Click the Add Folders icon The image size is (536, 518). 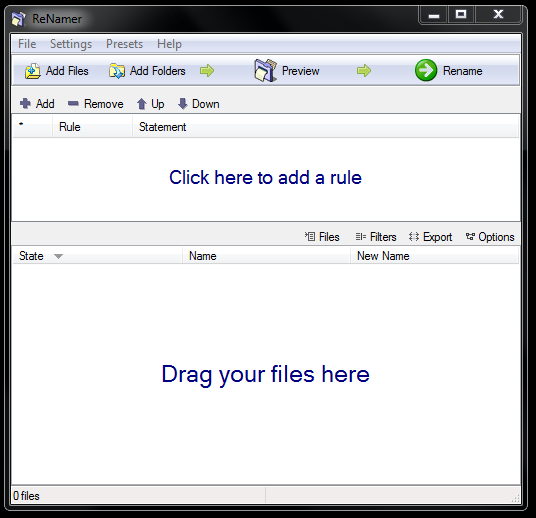pyautogui.click(x=117, y=71)
